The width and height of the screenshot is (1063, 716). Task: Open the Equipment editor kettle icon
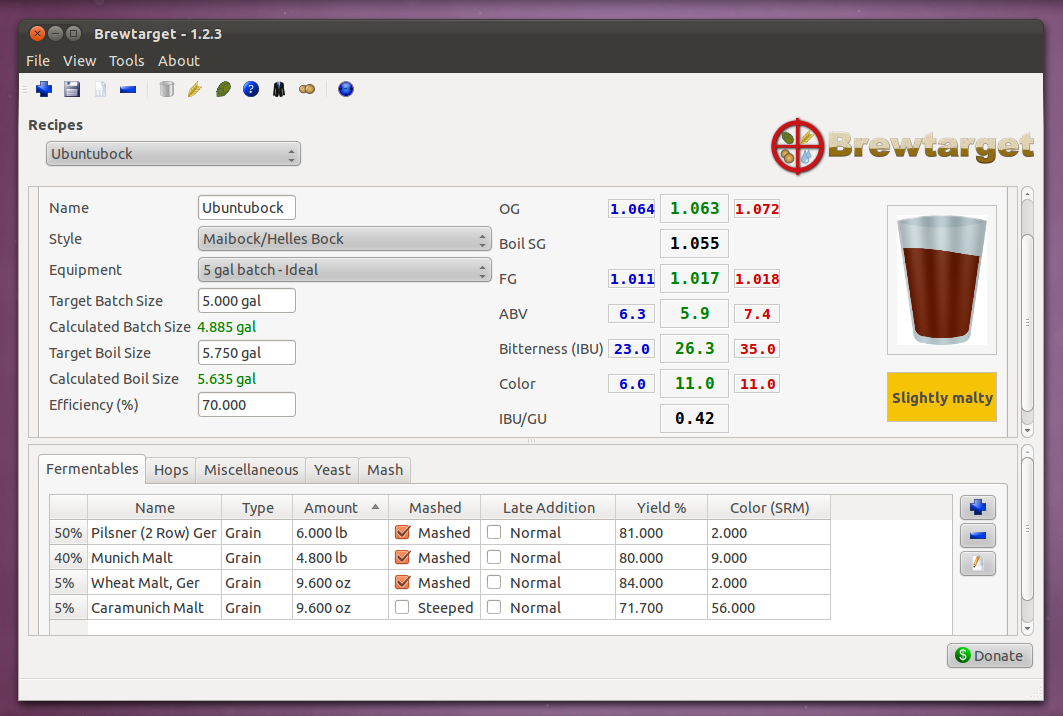pyautogui.click(x=167, y=89)
